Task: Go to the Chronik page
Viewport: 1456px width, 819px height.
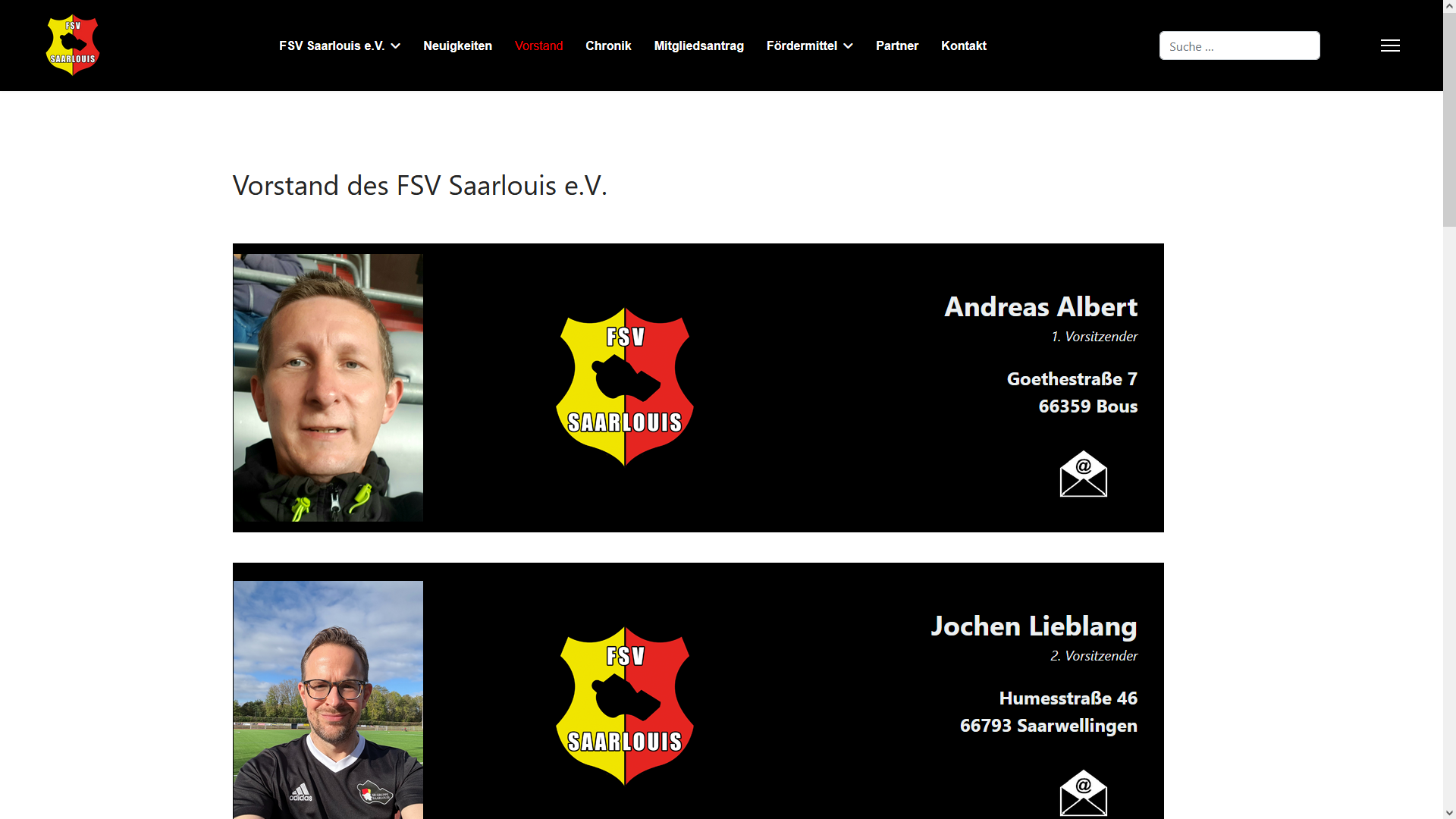Action: (608, 45)
